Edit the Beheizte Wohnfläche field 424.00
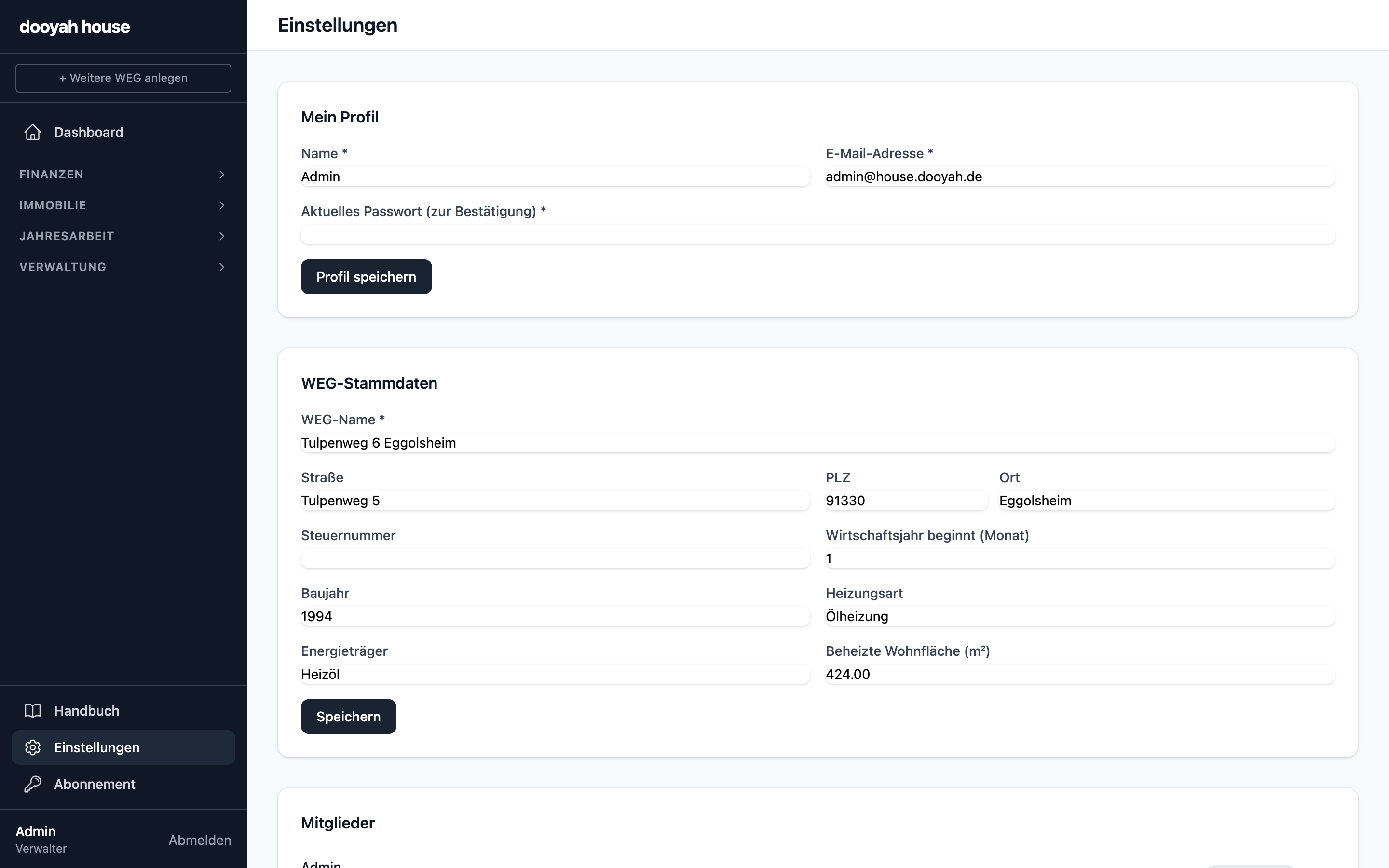The image size is (1389, 868). (1080, 675)
